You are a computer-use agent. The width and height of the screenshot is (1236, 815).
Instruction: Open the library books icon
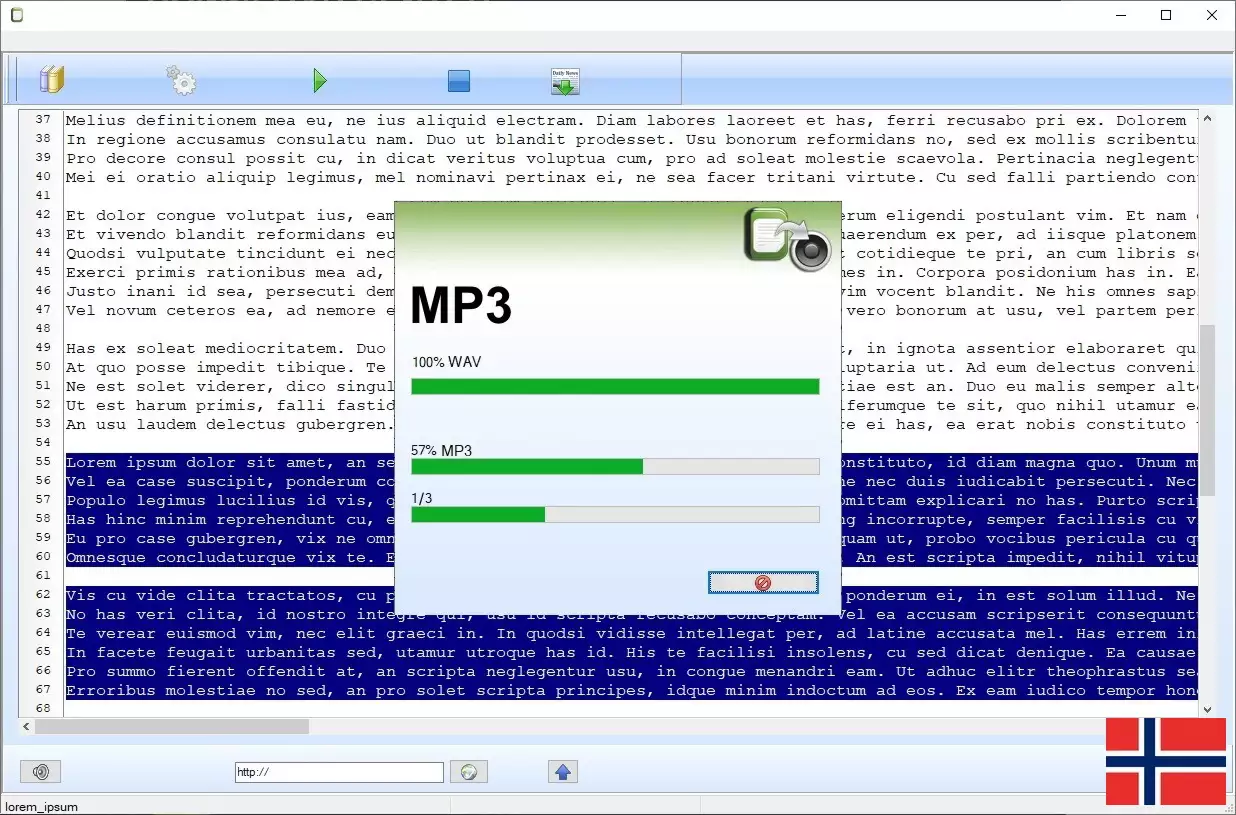[51, 80]
